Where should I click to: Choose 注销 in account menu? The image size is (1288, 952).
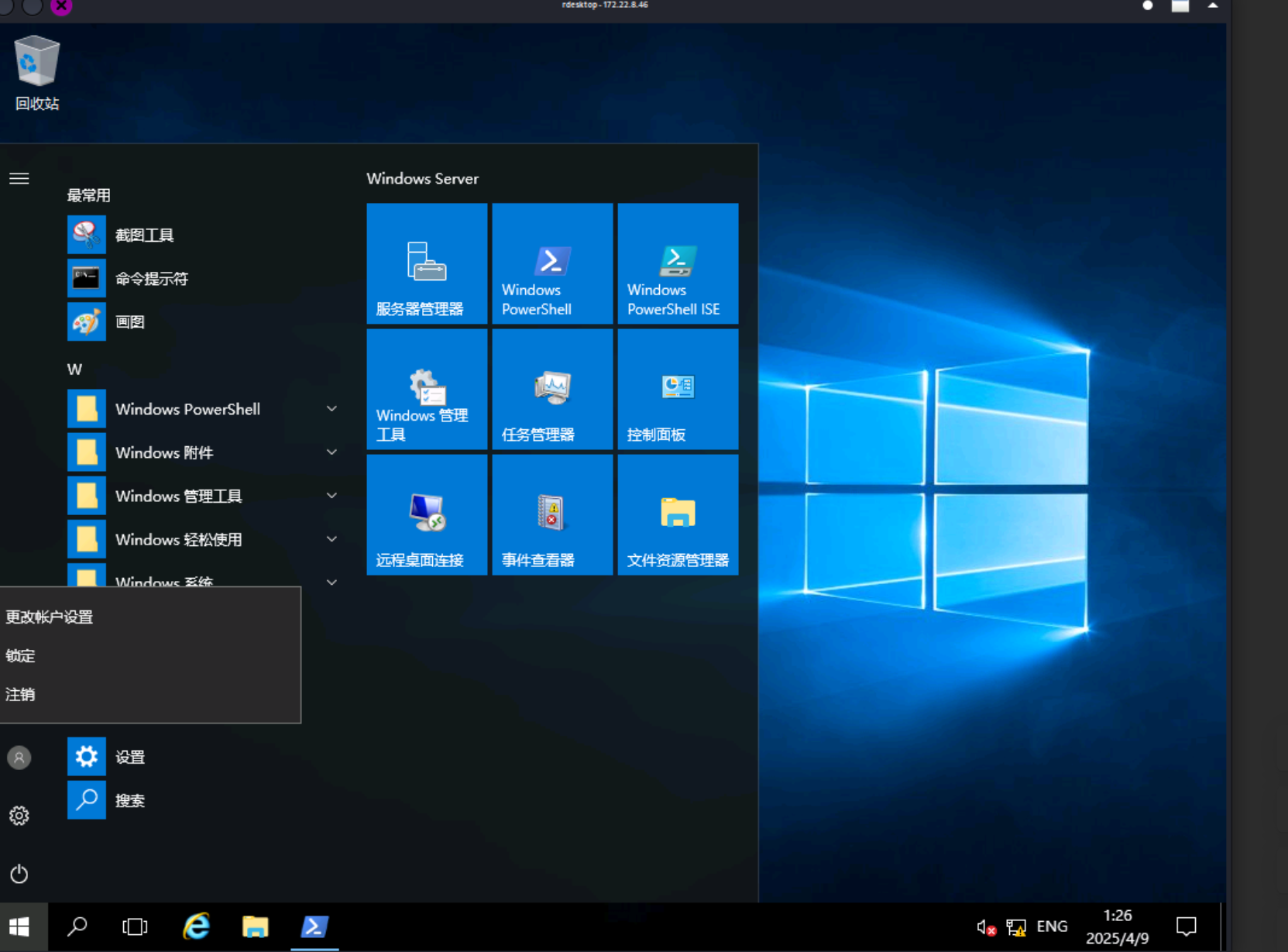[150, 694]
